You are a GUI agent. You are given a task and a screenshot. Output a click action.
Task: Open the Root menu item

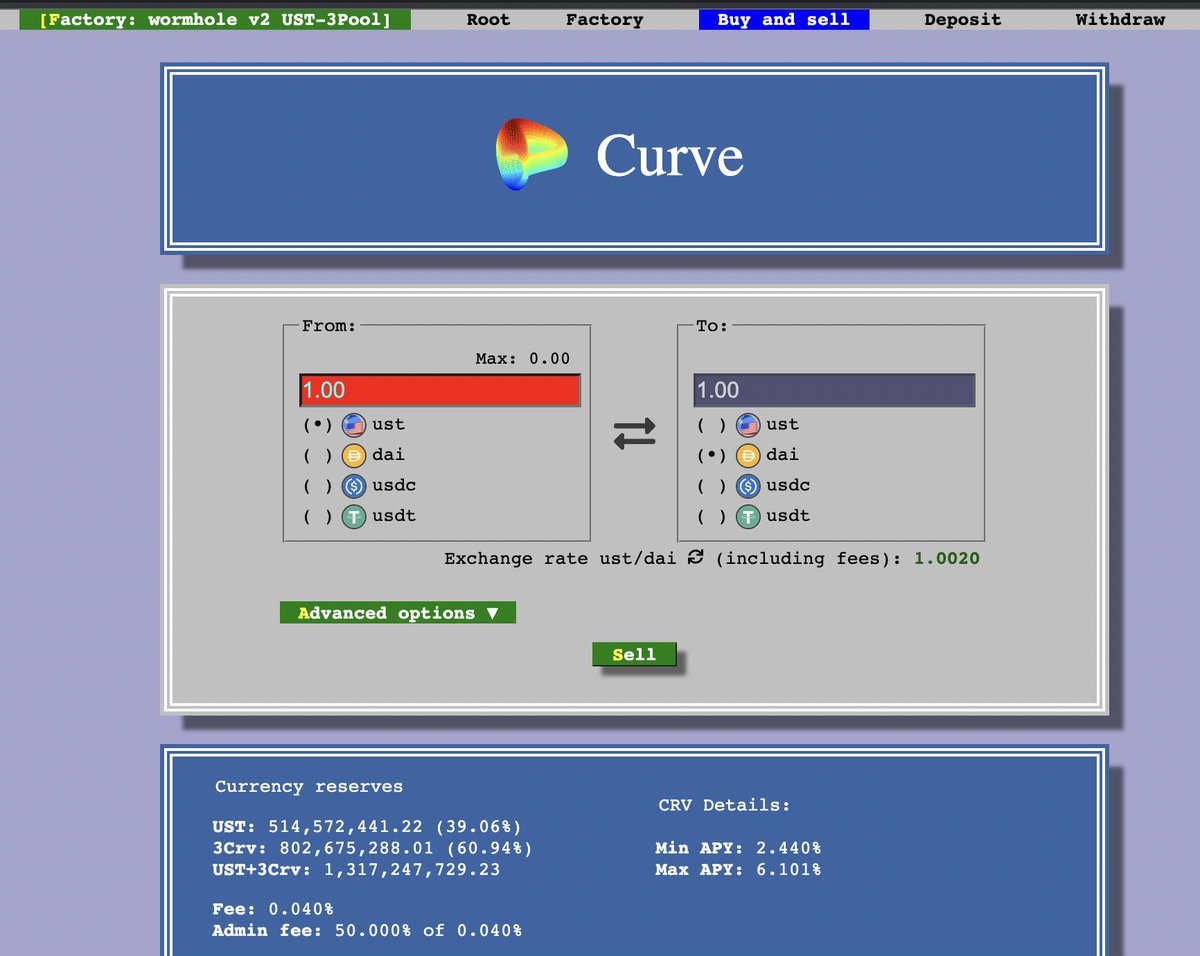click(x=488, y=19)
